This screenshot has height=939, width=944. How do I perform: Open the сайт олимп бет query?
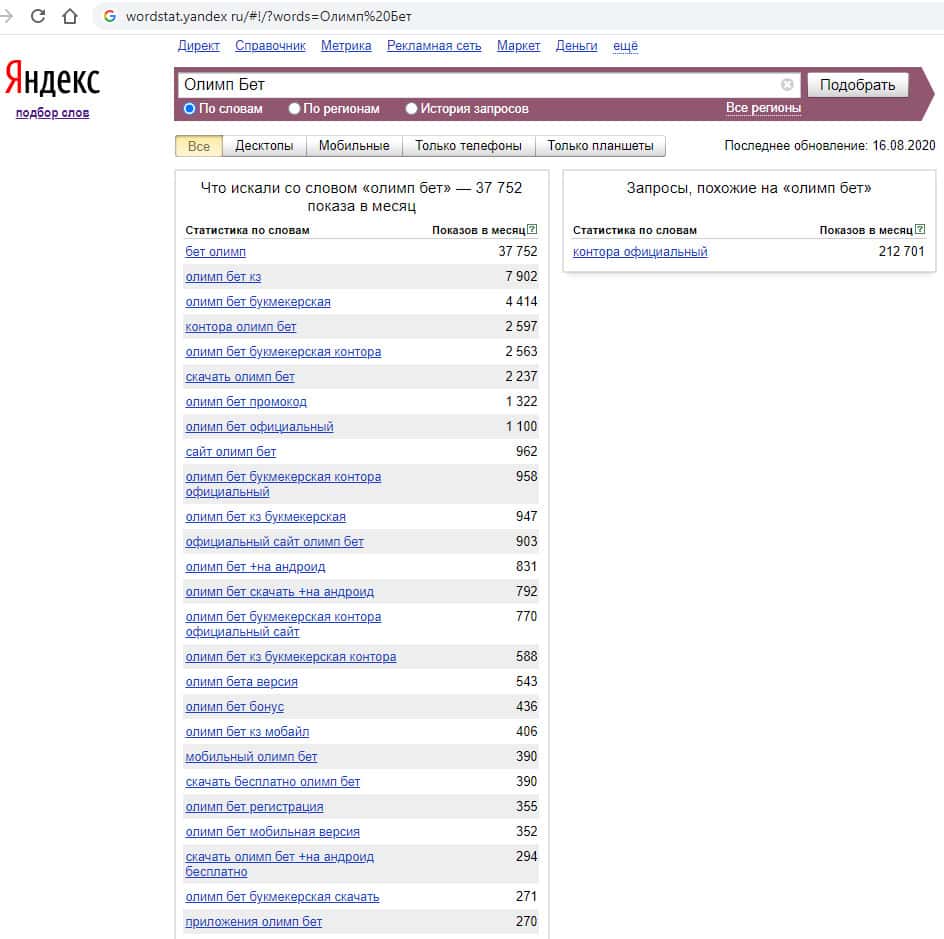tap(231, 451)
